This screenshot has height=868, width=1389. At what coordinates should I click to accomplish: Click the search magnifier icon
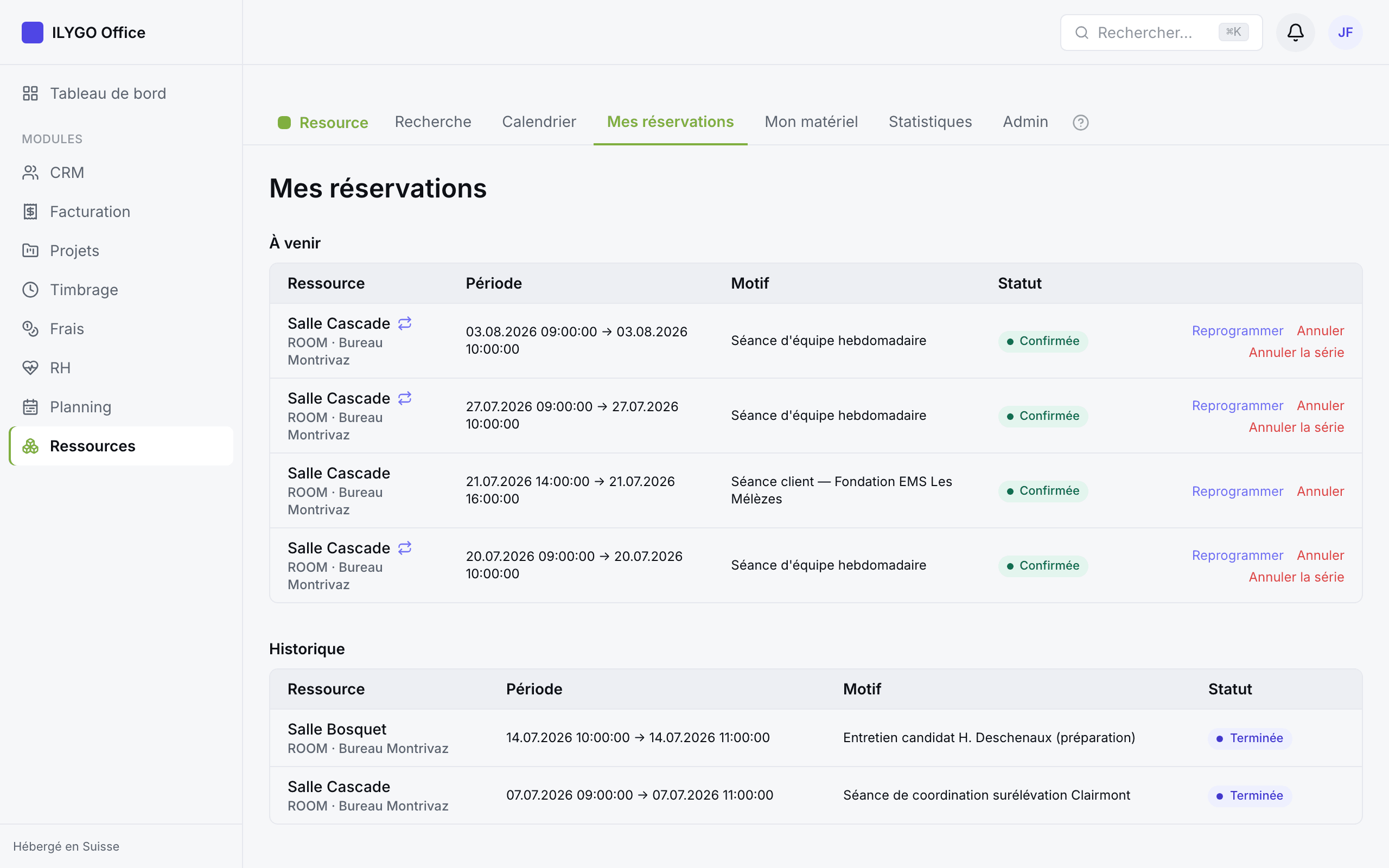[x=1081, y=33]
